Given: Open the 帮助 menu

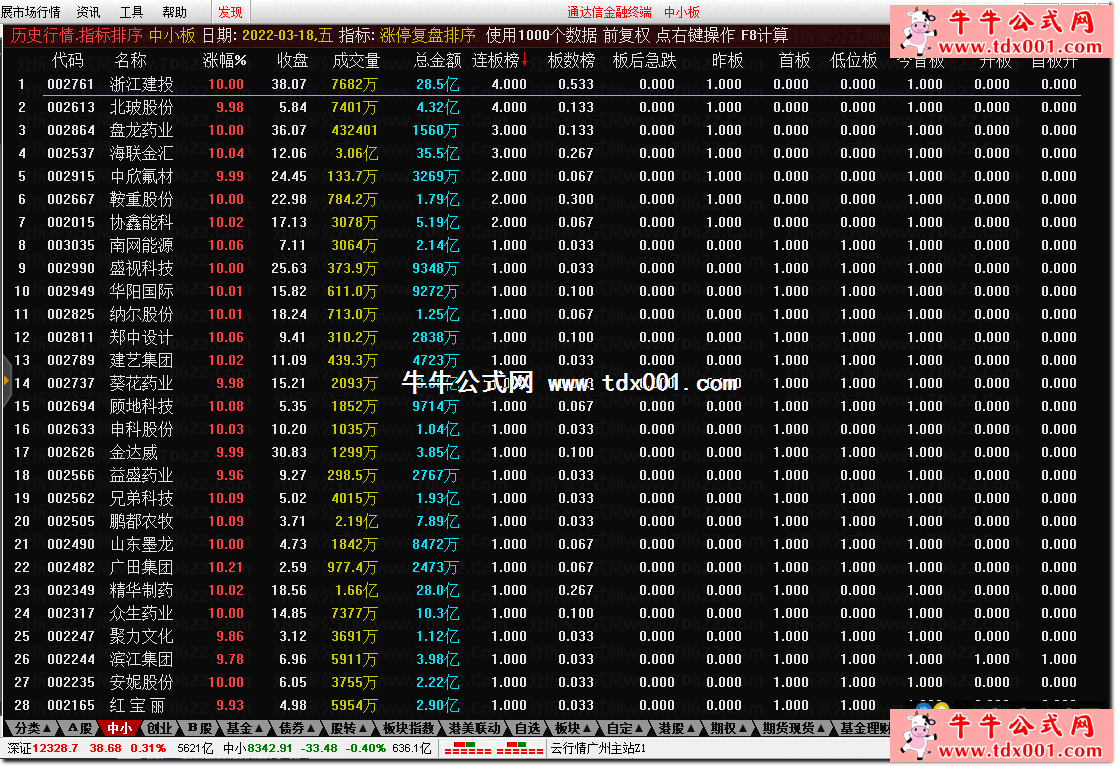Looking at the screenshot, I should point(174,12).
